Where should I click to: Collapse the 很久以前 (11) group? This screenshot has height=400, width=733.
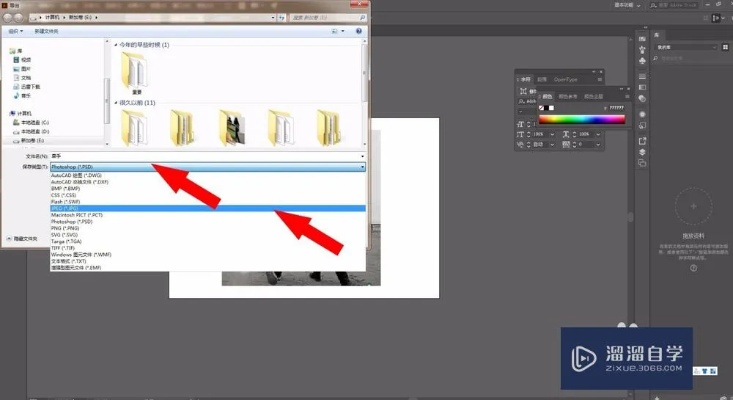(116, 103)
